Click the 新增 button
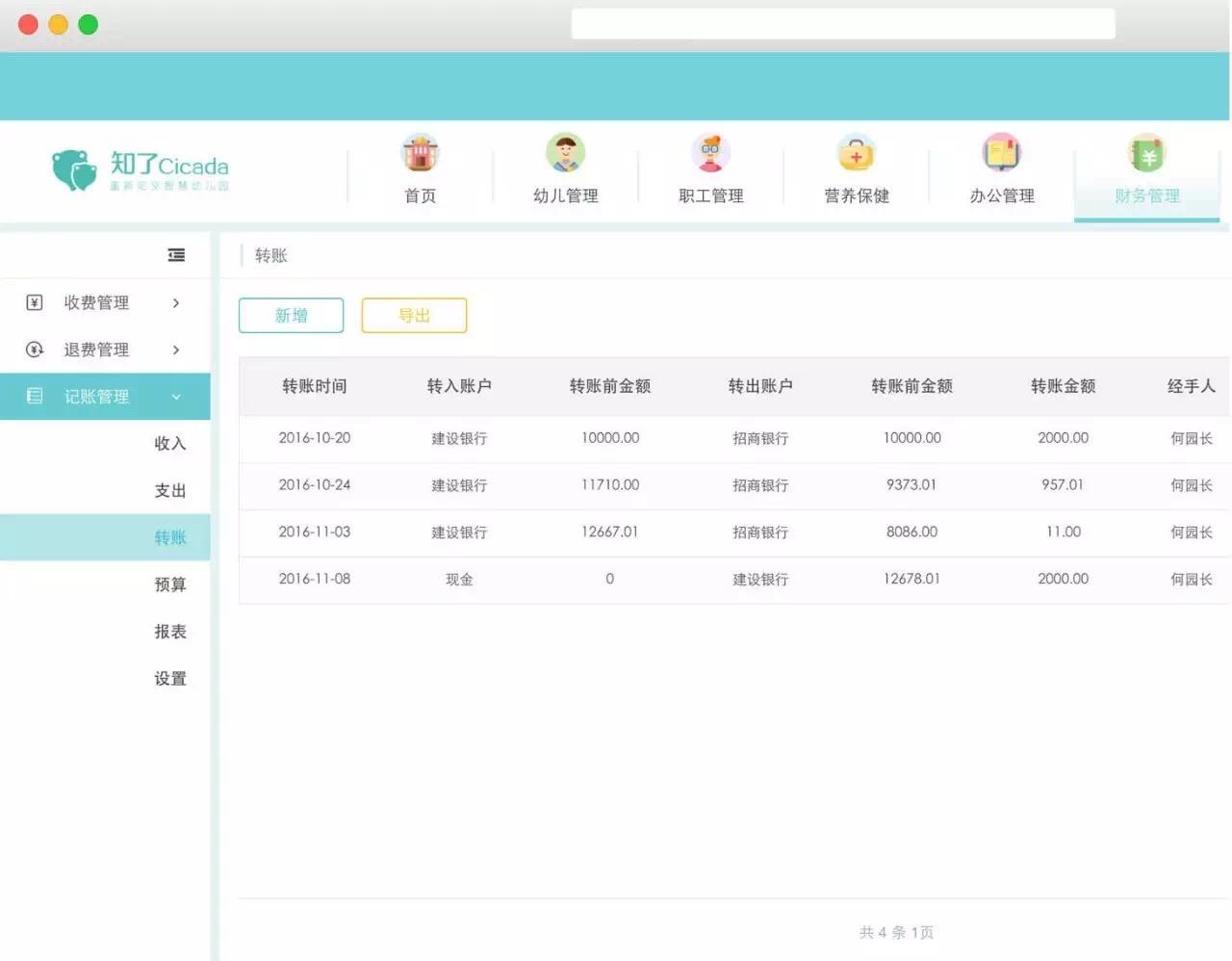This screenshot has height=961, width=1232. [291, 316]
